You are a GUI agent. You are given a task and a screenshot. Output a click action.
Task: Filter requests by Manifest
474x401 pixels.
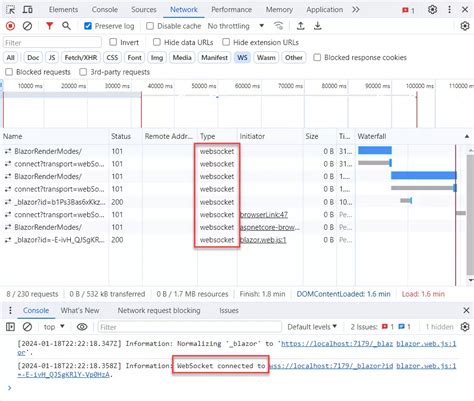214,57
